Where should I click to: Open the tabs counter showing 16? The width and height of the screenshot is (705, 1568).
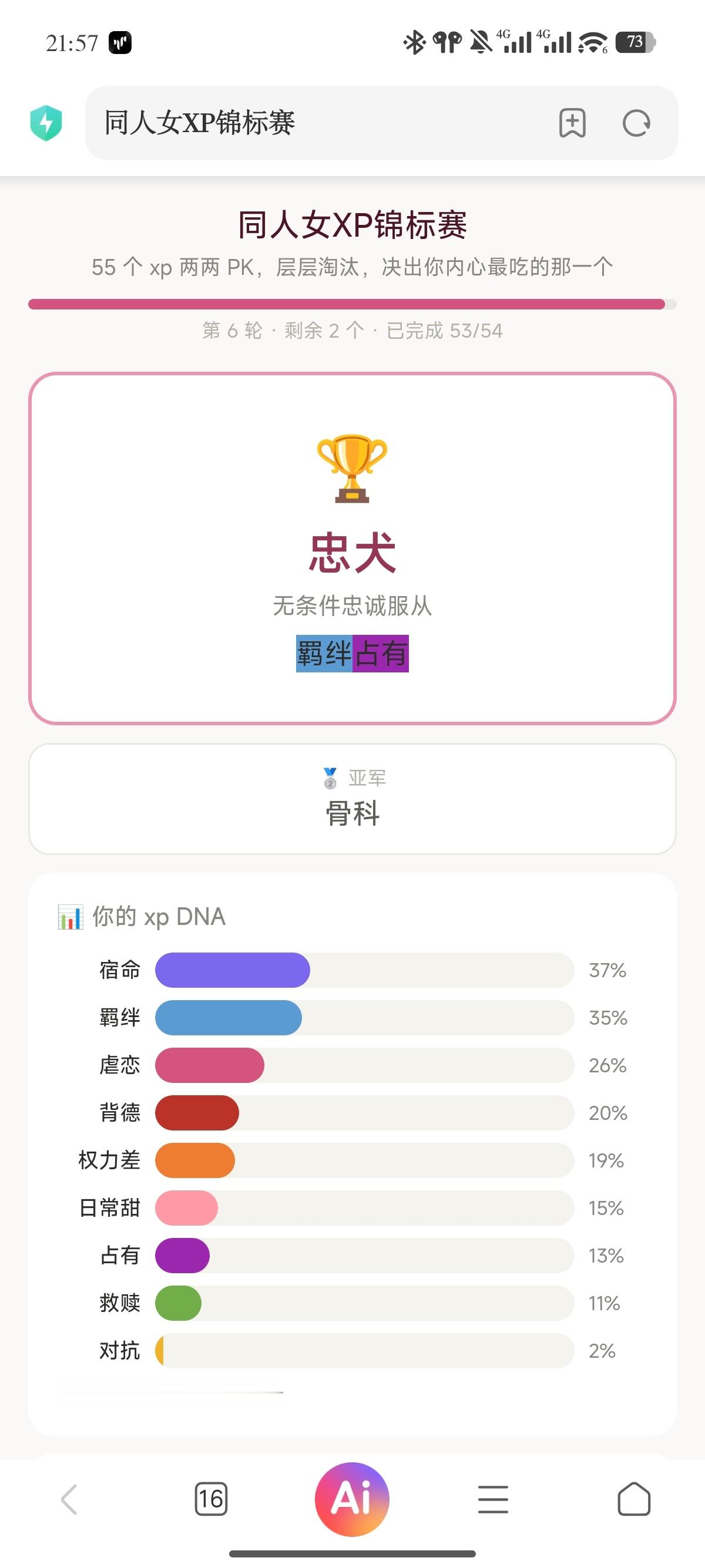[x=211, y=1499]
